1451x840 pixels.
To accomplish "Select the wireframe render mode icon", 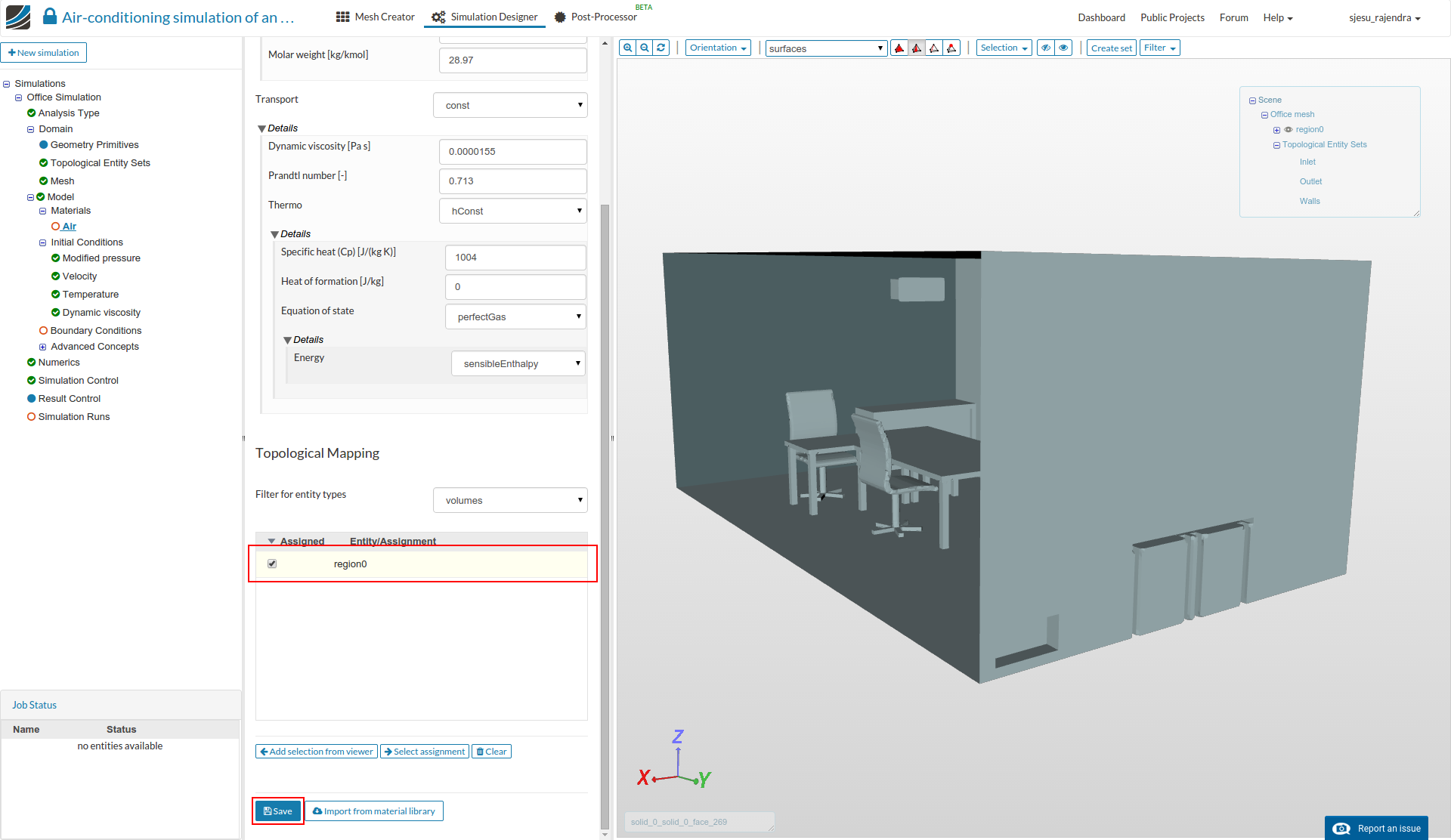I will [934, 48].
